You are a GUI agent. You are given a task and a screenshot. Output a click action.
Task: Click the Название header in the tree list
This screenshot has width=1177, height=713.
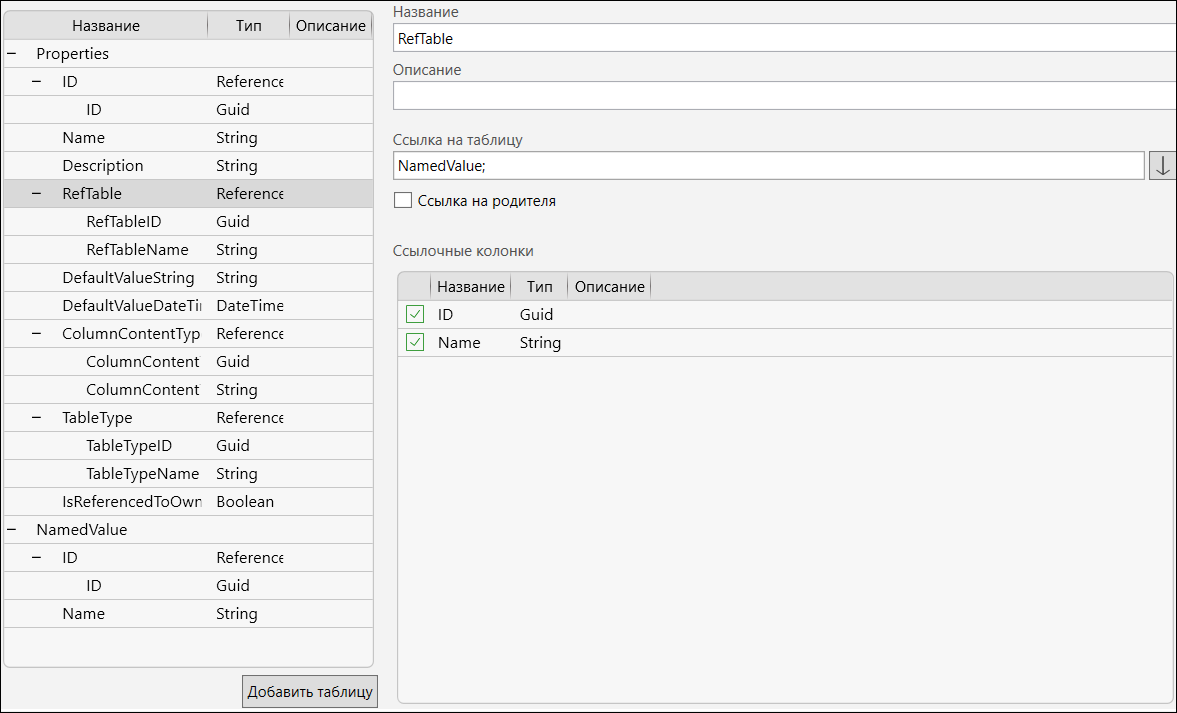(106, 26)
